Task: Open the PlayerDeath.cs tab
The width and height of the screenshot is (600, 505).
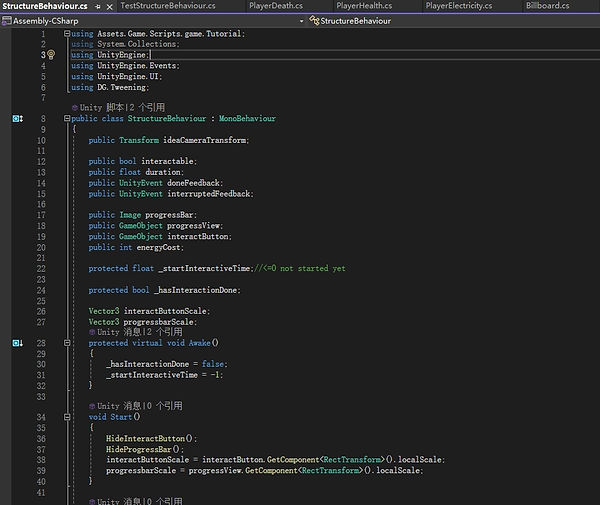Action: [276, 6]
